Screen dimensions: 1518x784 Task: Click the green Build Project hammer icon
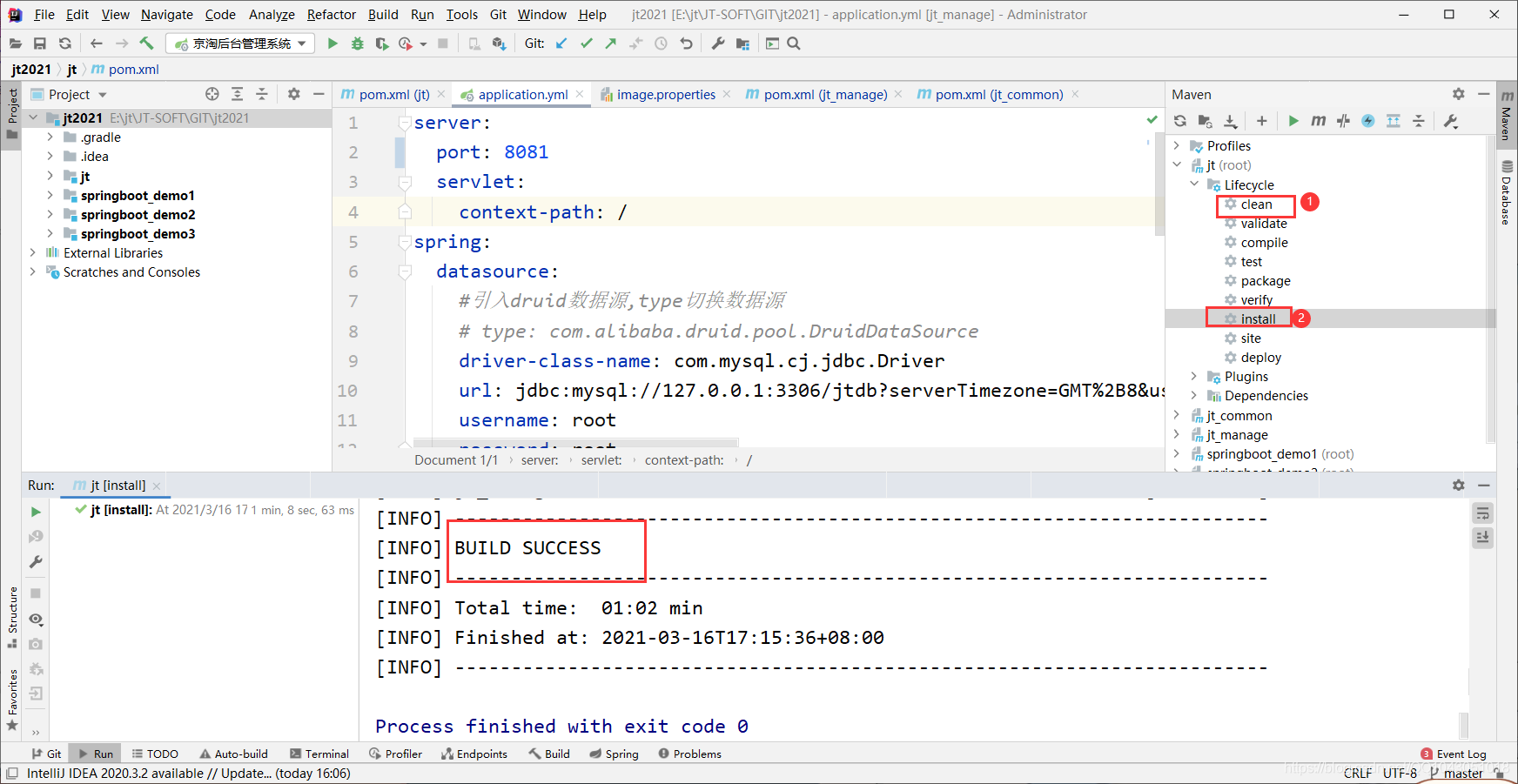click(x=146, y=44)
